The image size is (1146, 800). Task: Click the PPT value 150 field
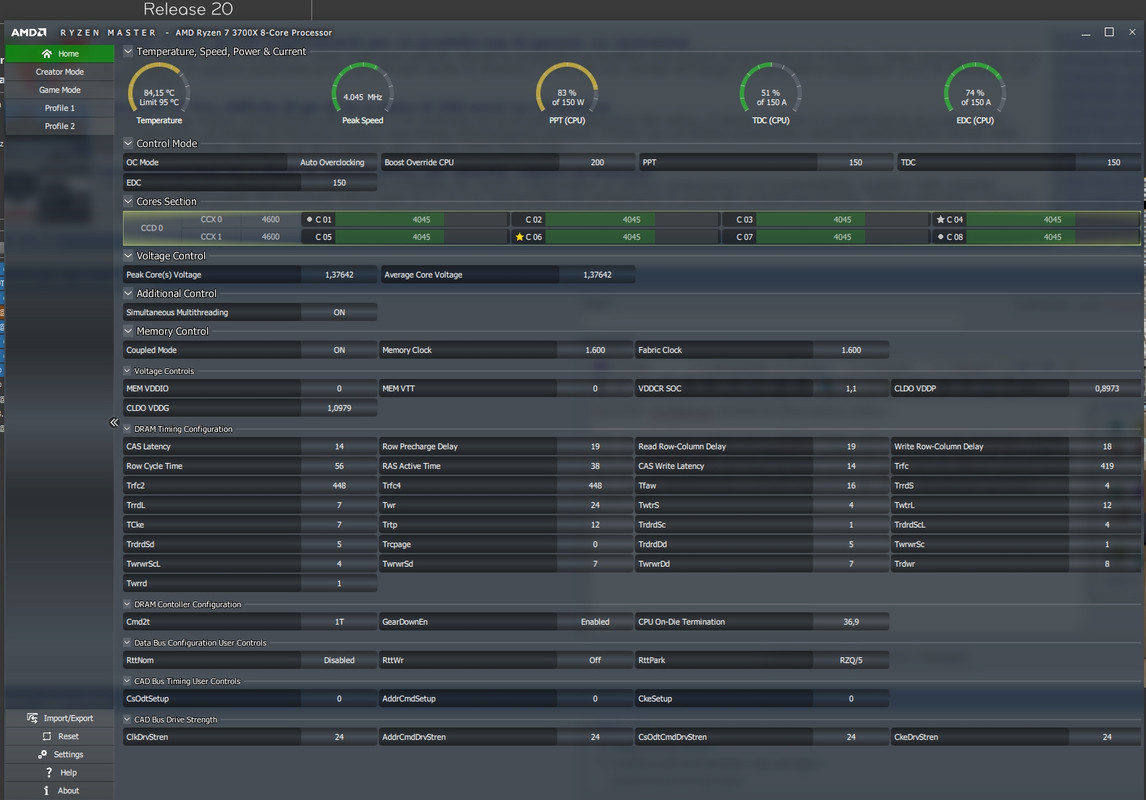(855, 162)
